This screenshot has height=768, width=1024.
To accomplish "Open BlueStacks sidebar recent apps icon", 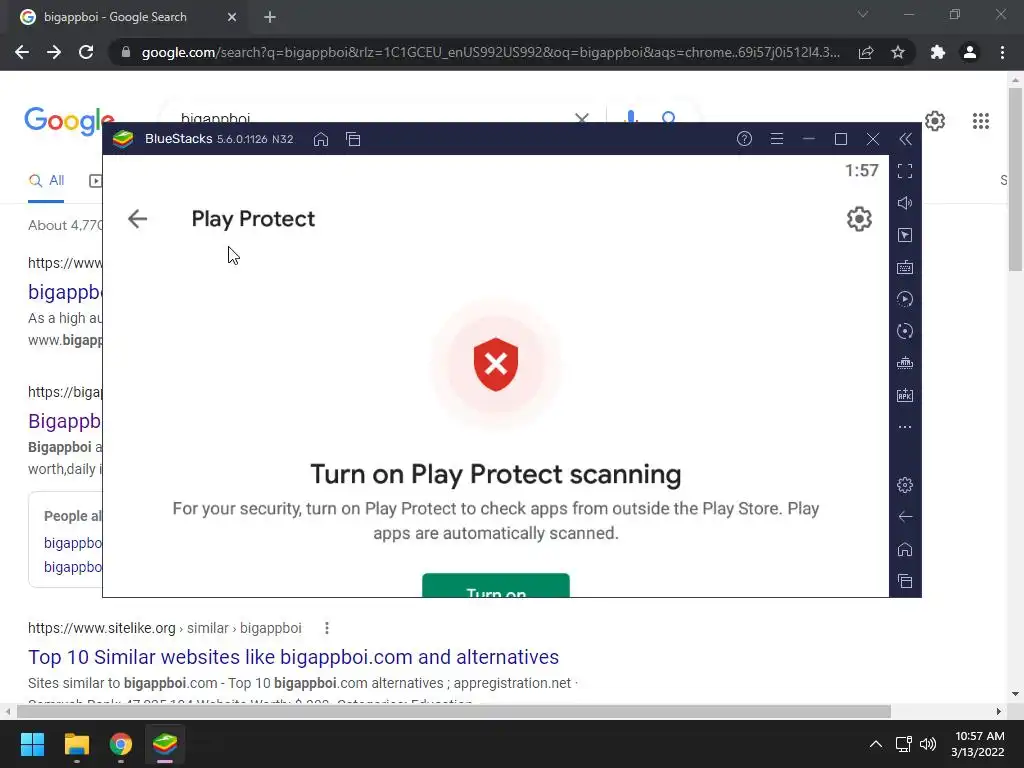I will point(904,581).
